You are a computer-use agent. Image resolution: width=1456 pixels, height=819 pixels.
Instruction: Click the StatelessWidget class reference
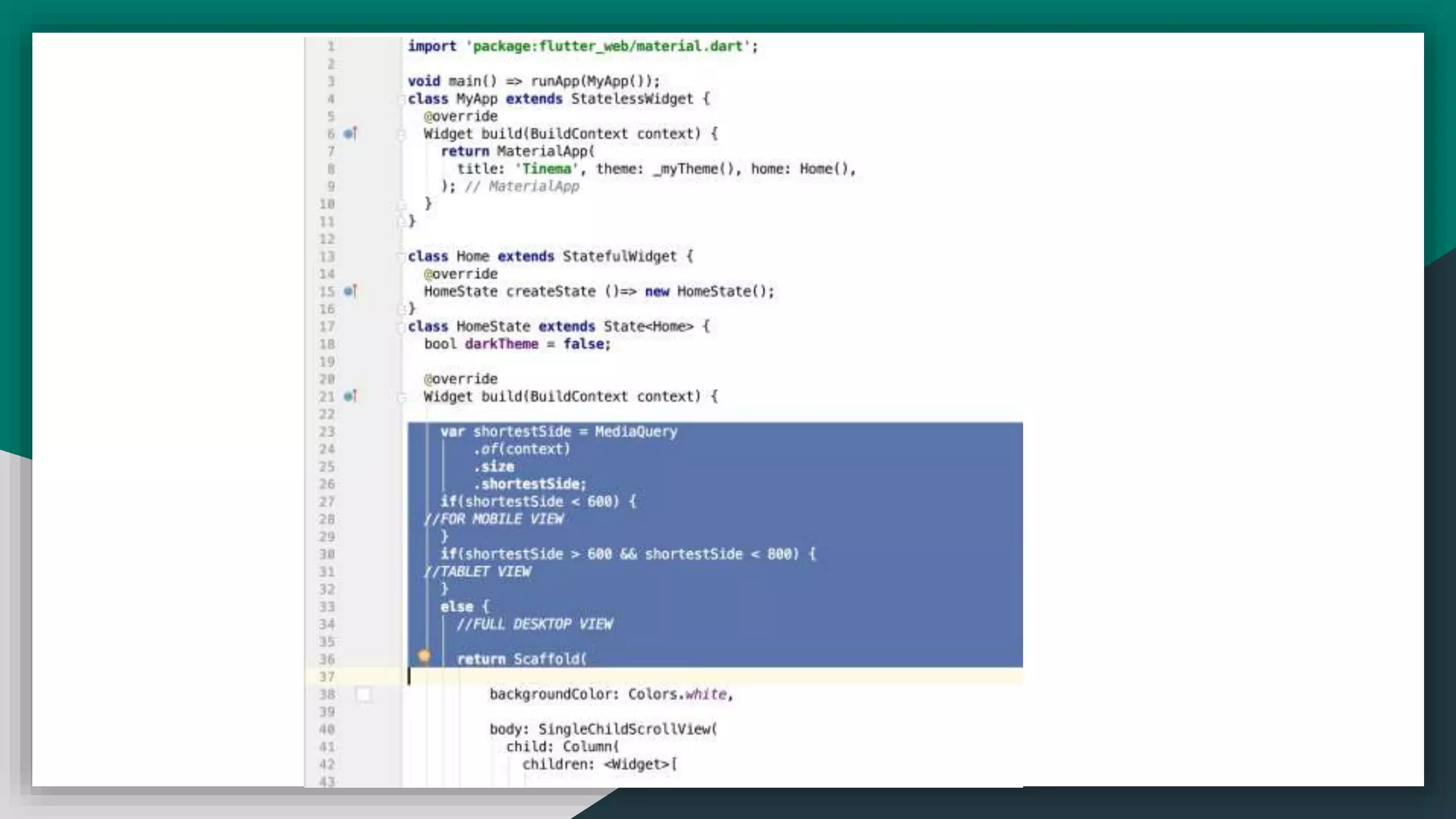631,99
